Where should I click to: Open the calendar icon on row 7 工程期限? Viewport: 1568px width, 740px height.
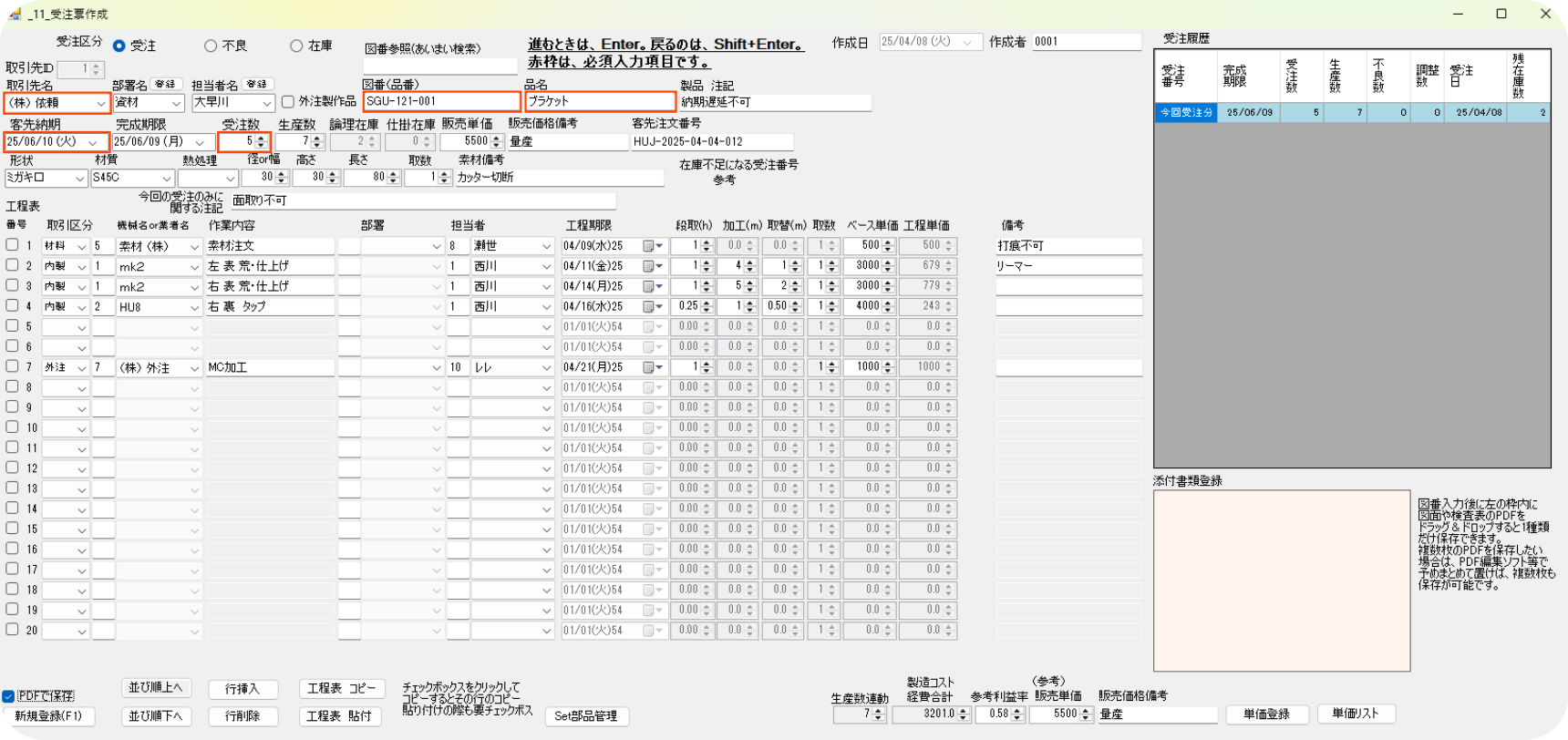(649, 367)
